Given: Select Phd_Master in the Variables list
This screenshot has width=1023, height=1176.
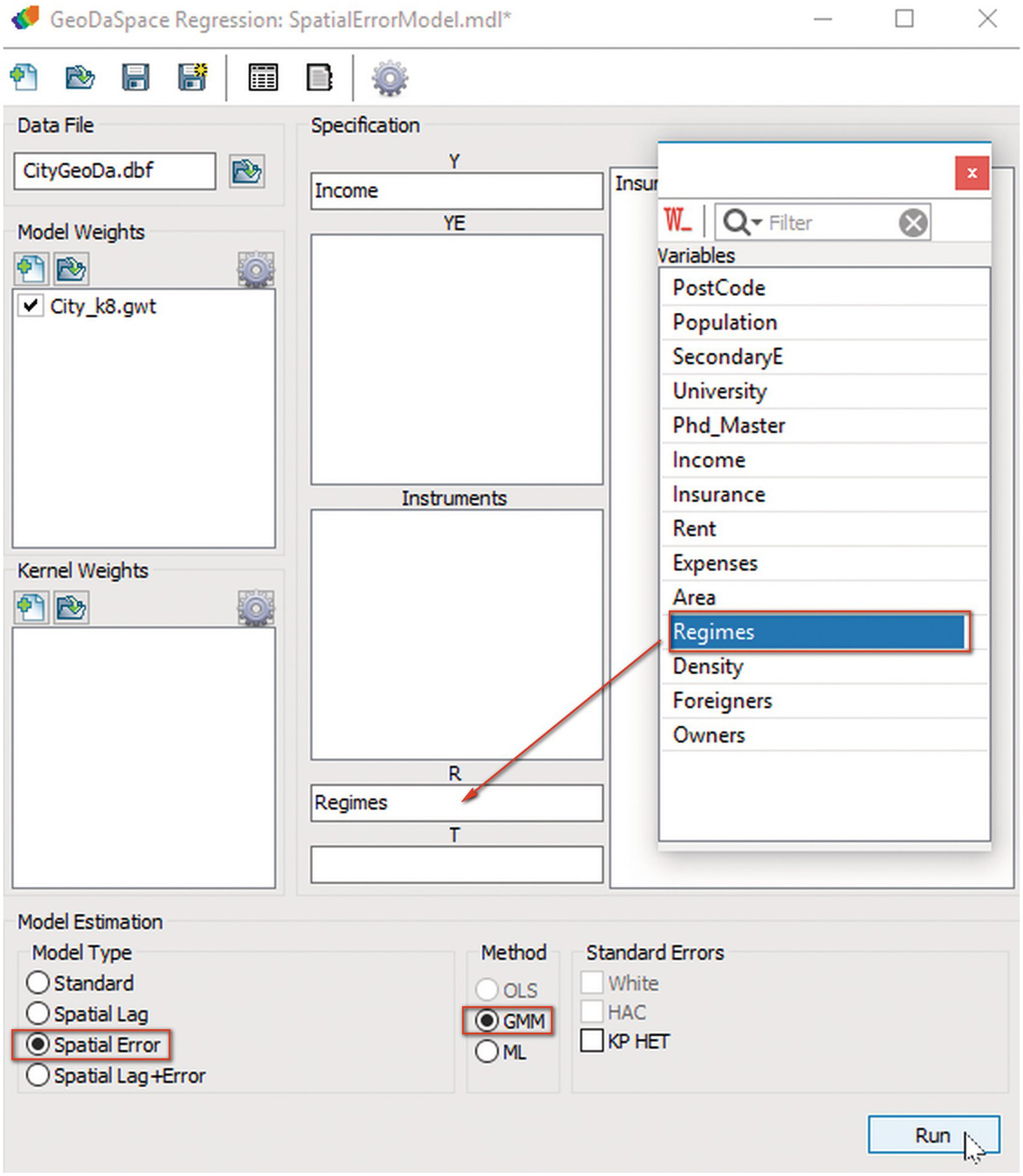Looking at the screenshot, I should pos(825,425).
